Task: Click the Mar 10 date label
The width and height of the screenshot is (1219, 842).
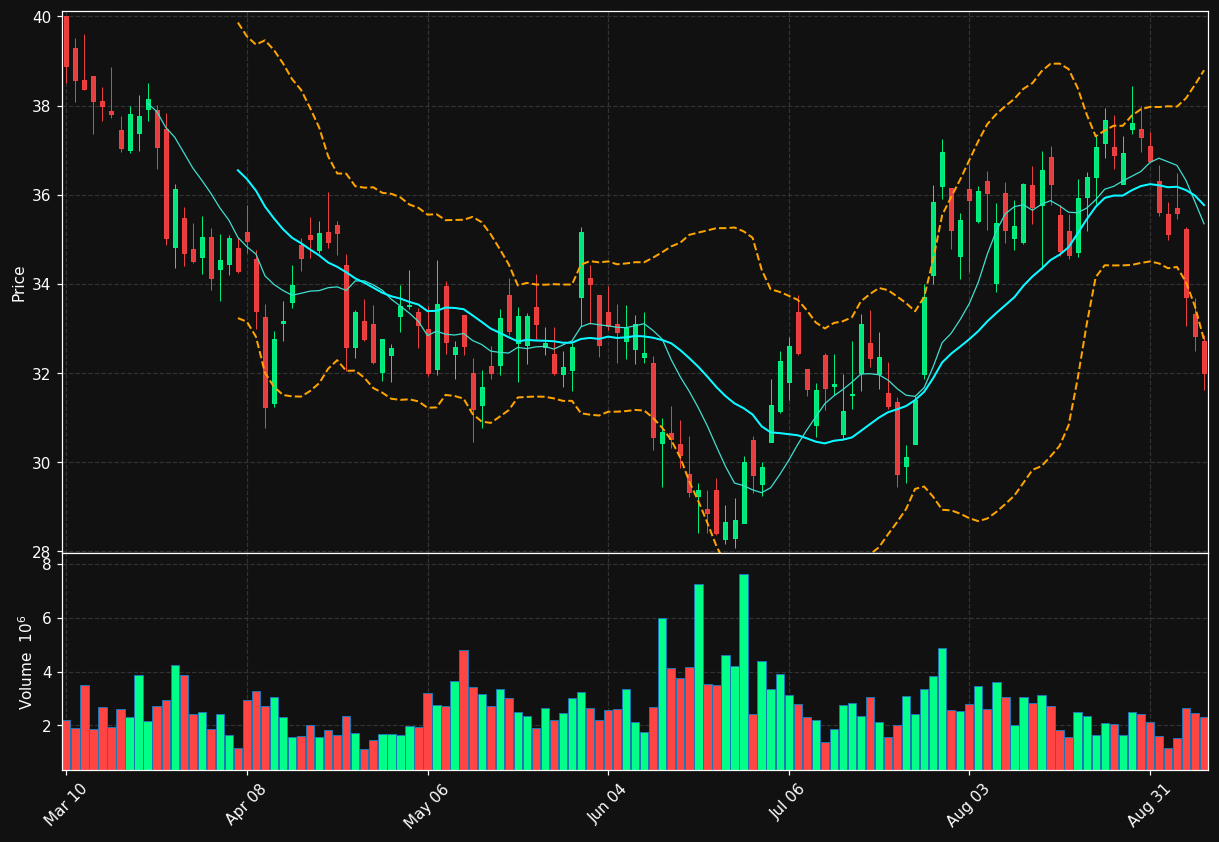Action: [x=64, y=804]
